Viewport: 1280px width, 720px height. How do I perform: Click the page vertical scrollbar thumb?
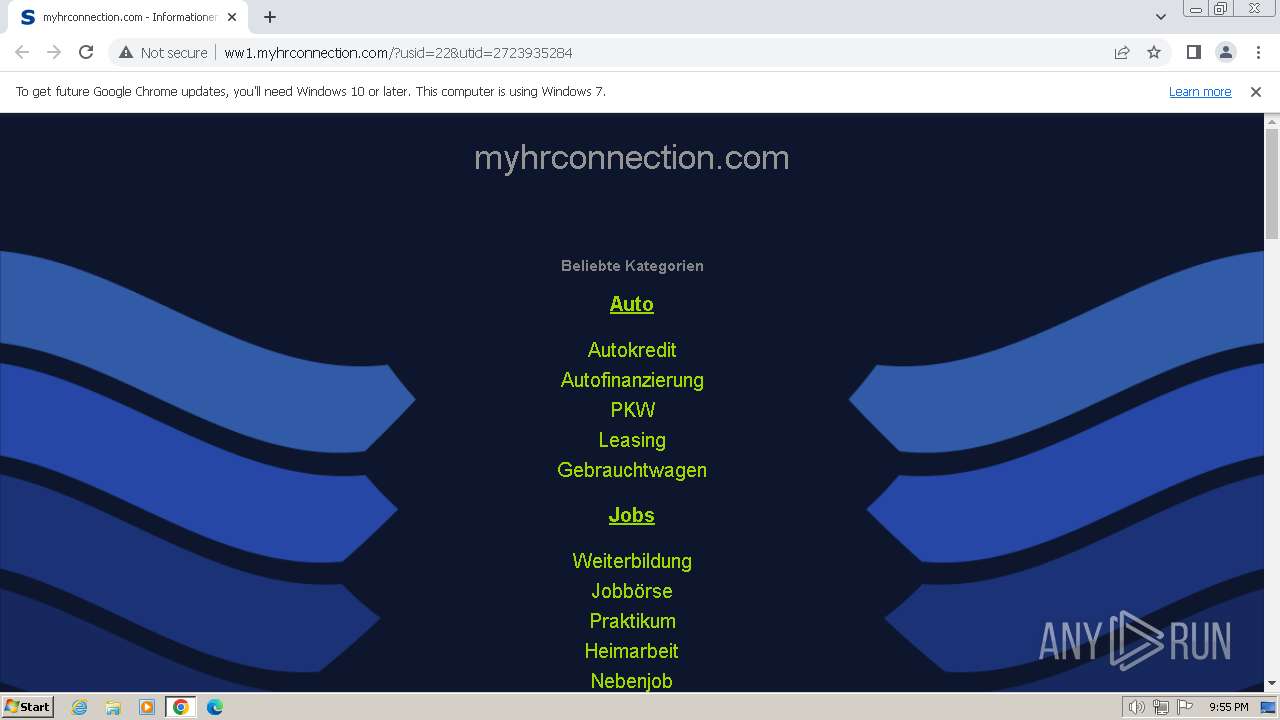pos(1272,184)
